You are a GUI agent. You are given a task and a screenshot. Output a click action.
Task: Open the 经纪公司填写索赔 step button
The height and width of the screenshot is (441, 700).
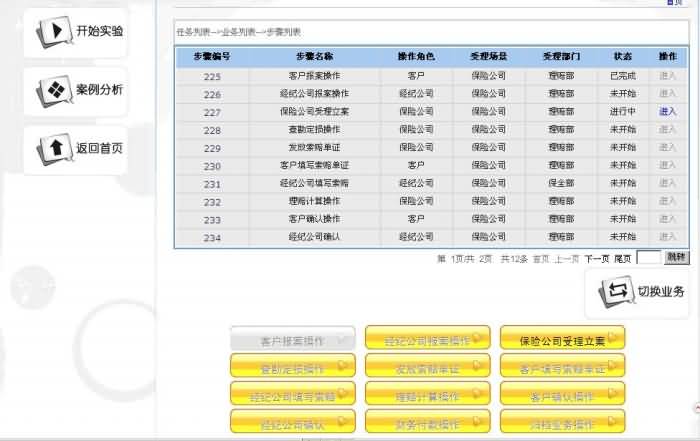(x=292, y=394)
